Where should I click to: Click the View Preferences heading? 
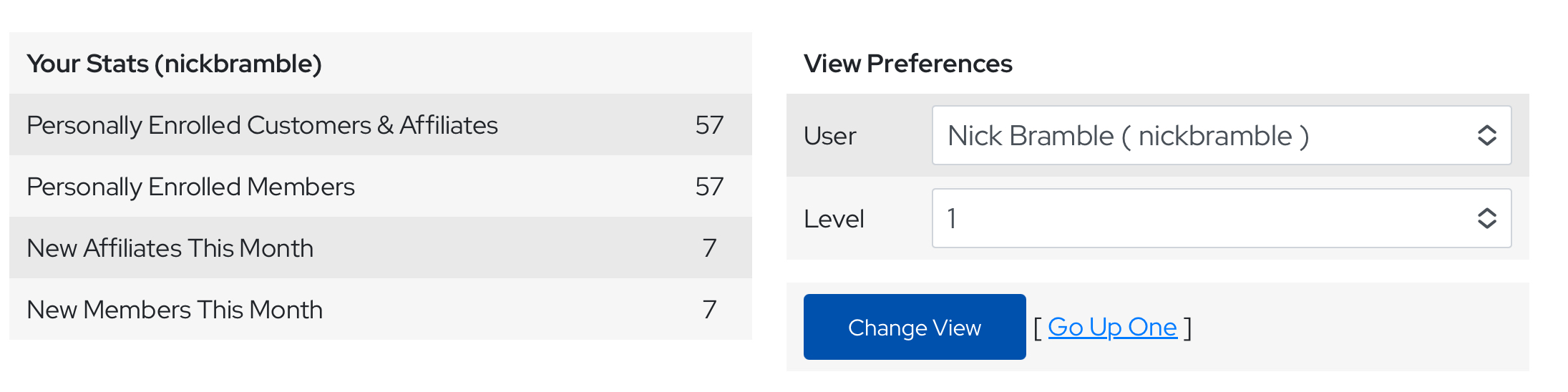pos(907,64)
